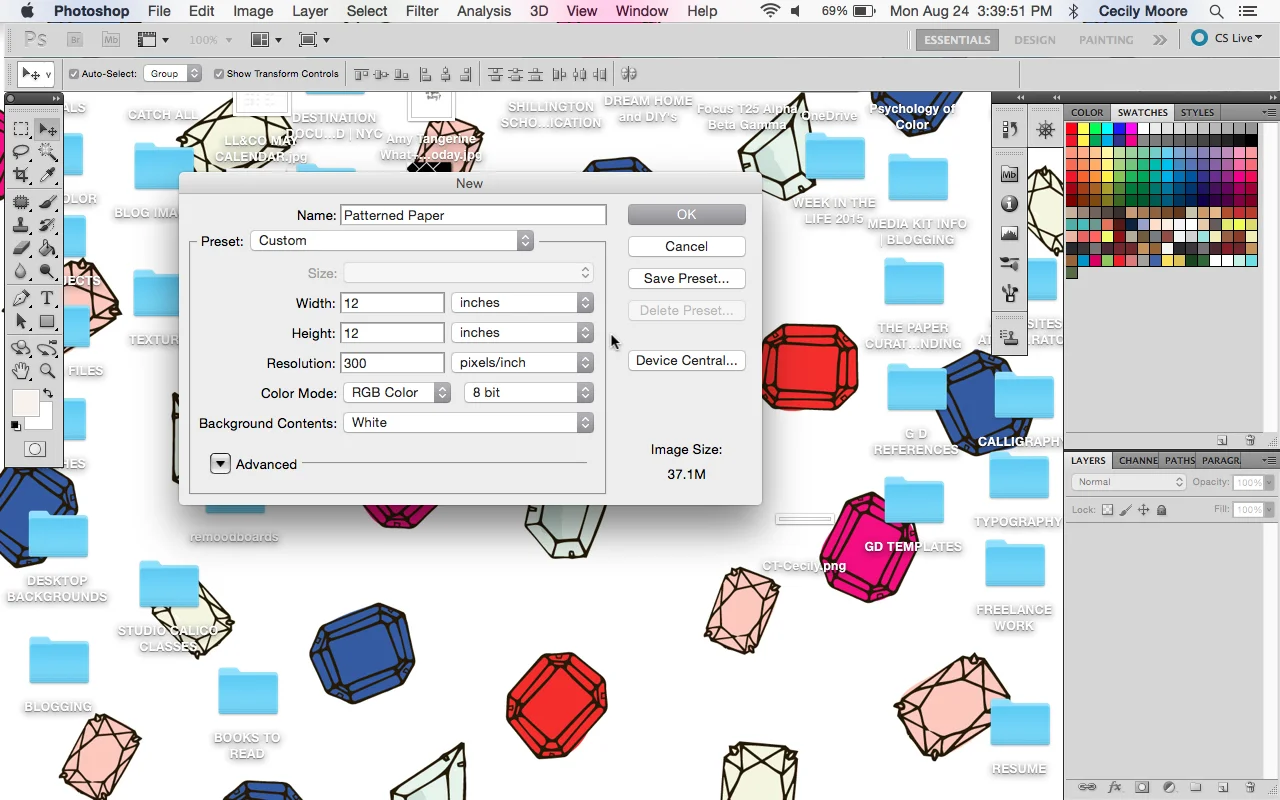Click the Device Central button

click(686, 361)
